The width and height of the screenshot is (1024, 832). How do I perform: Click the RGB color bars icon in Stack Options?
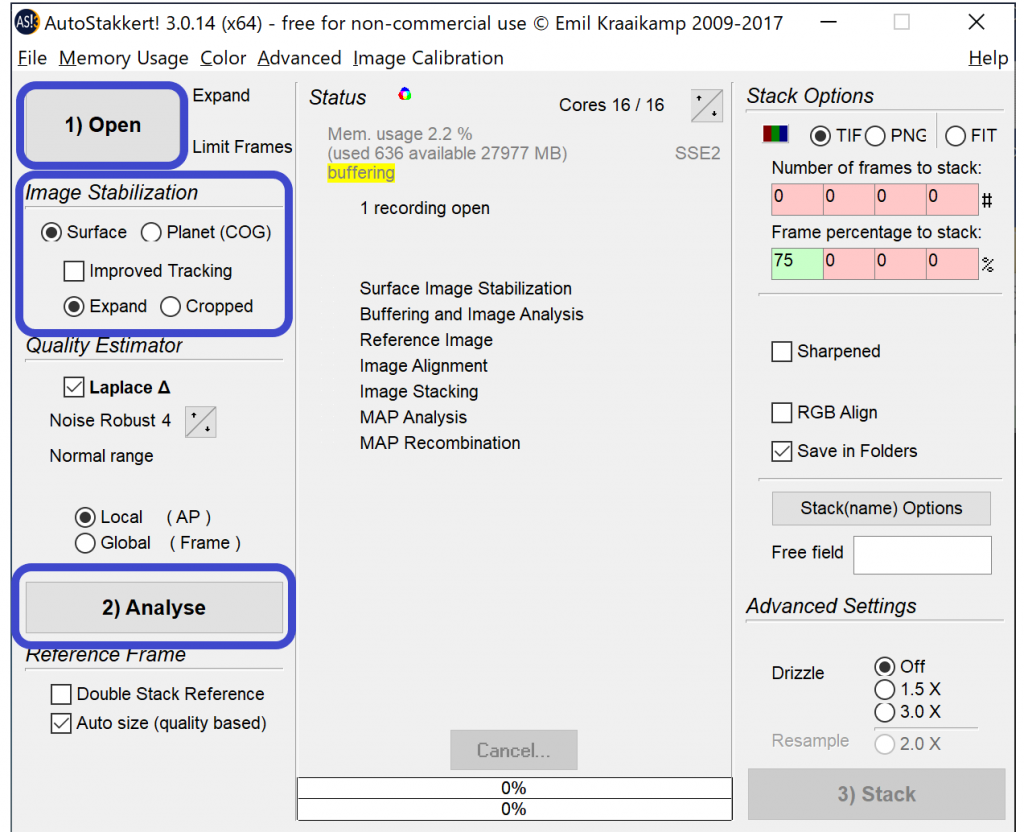click(x=775, y=134)
